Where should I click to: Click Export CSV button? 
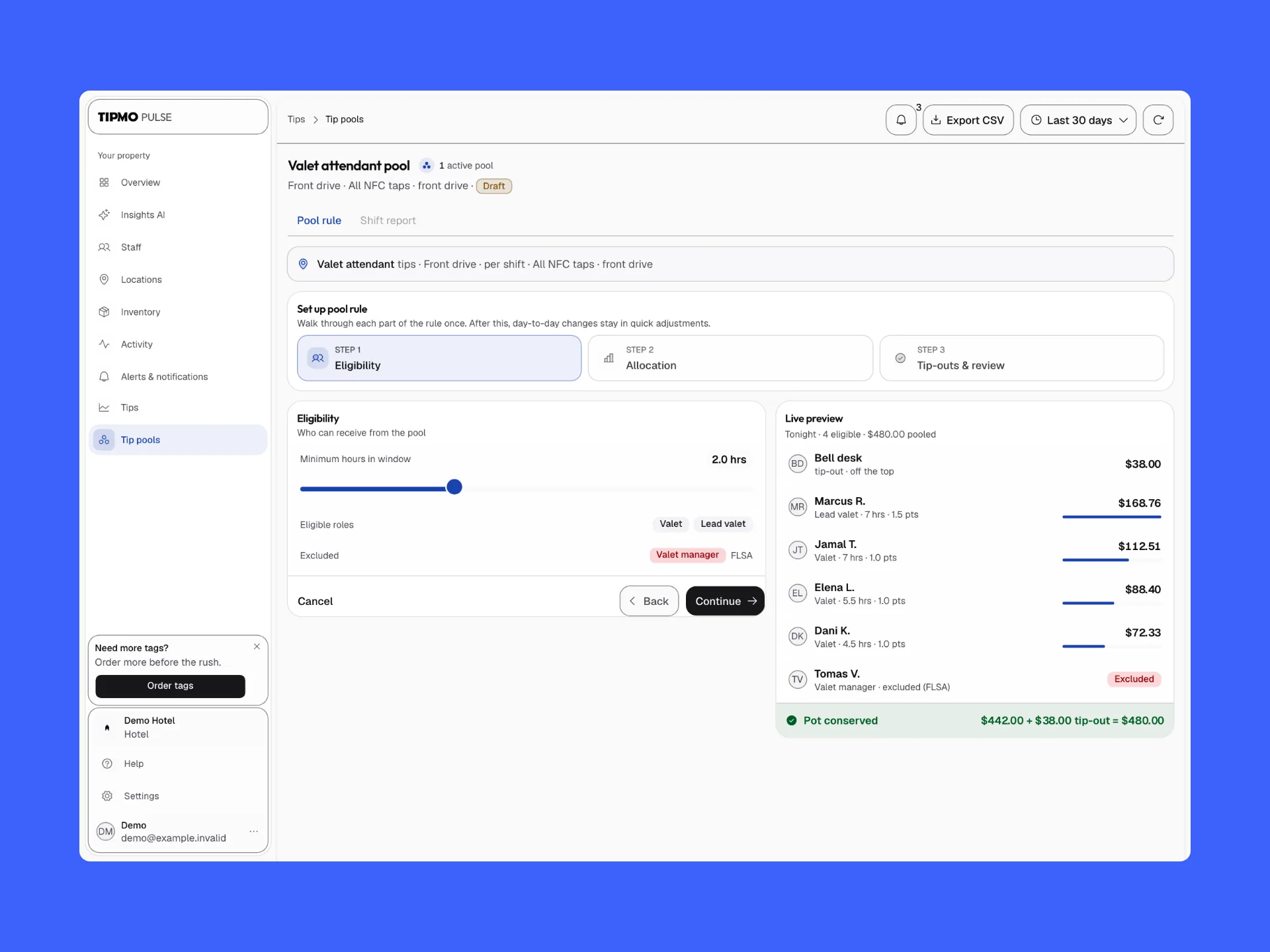tap(968, 120)
